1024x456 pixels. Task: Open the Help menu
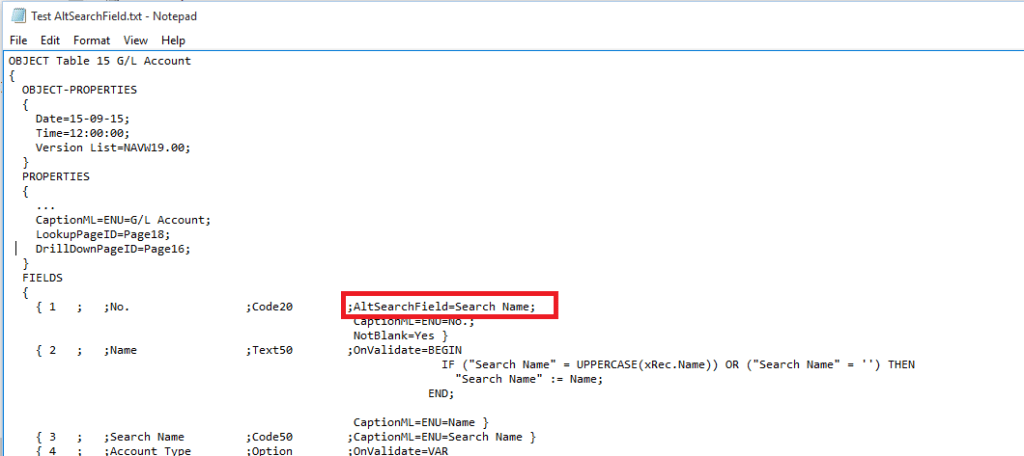click(x=173, y=40)
